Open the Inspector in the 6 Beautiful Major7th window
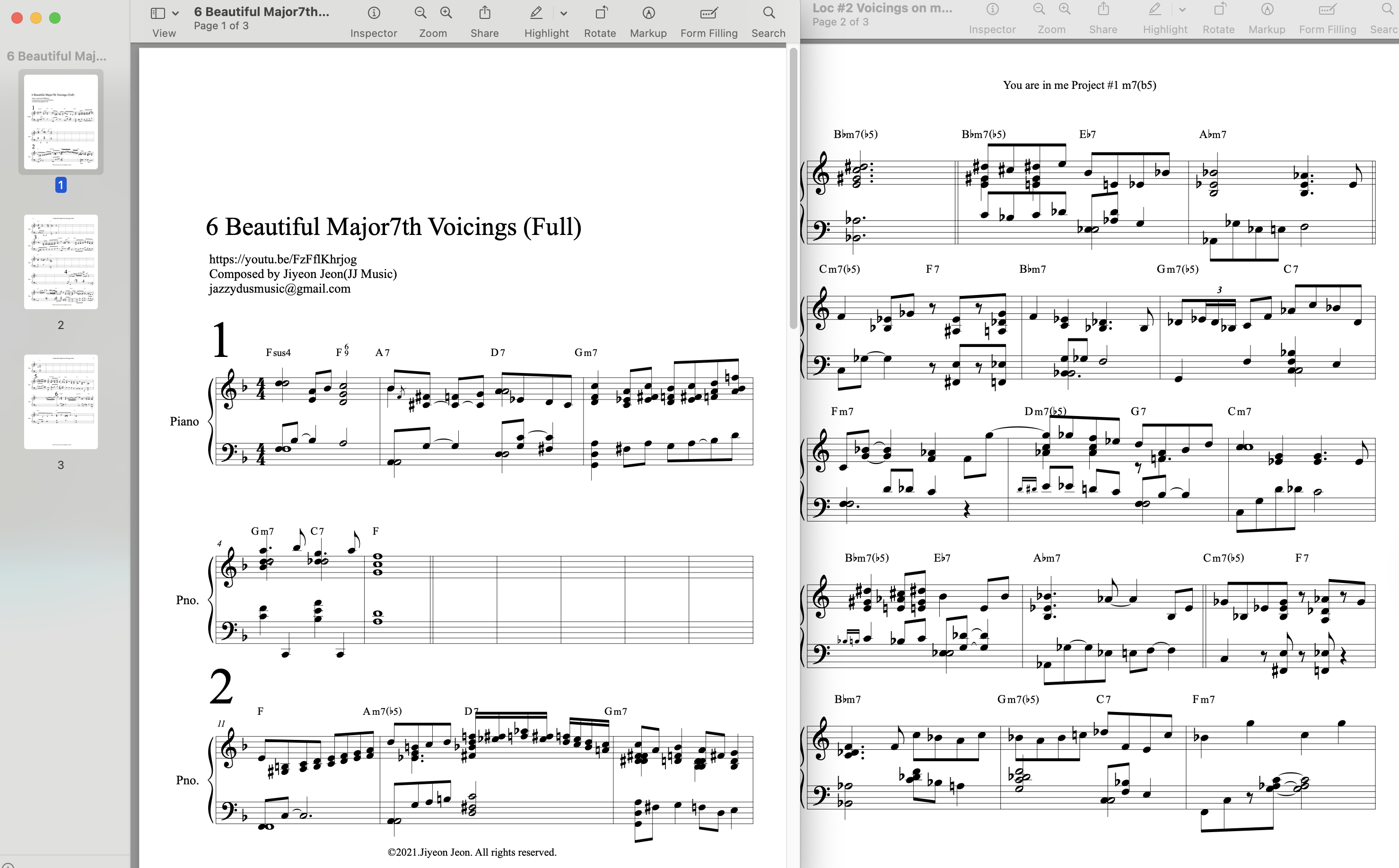The width and height of the screenshot is (1399, 868). point(374,13)
